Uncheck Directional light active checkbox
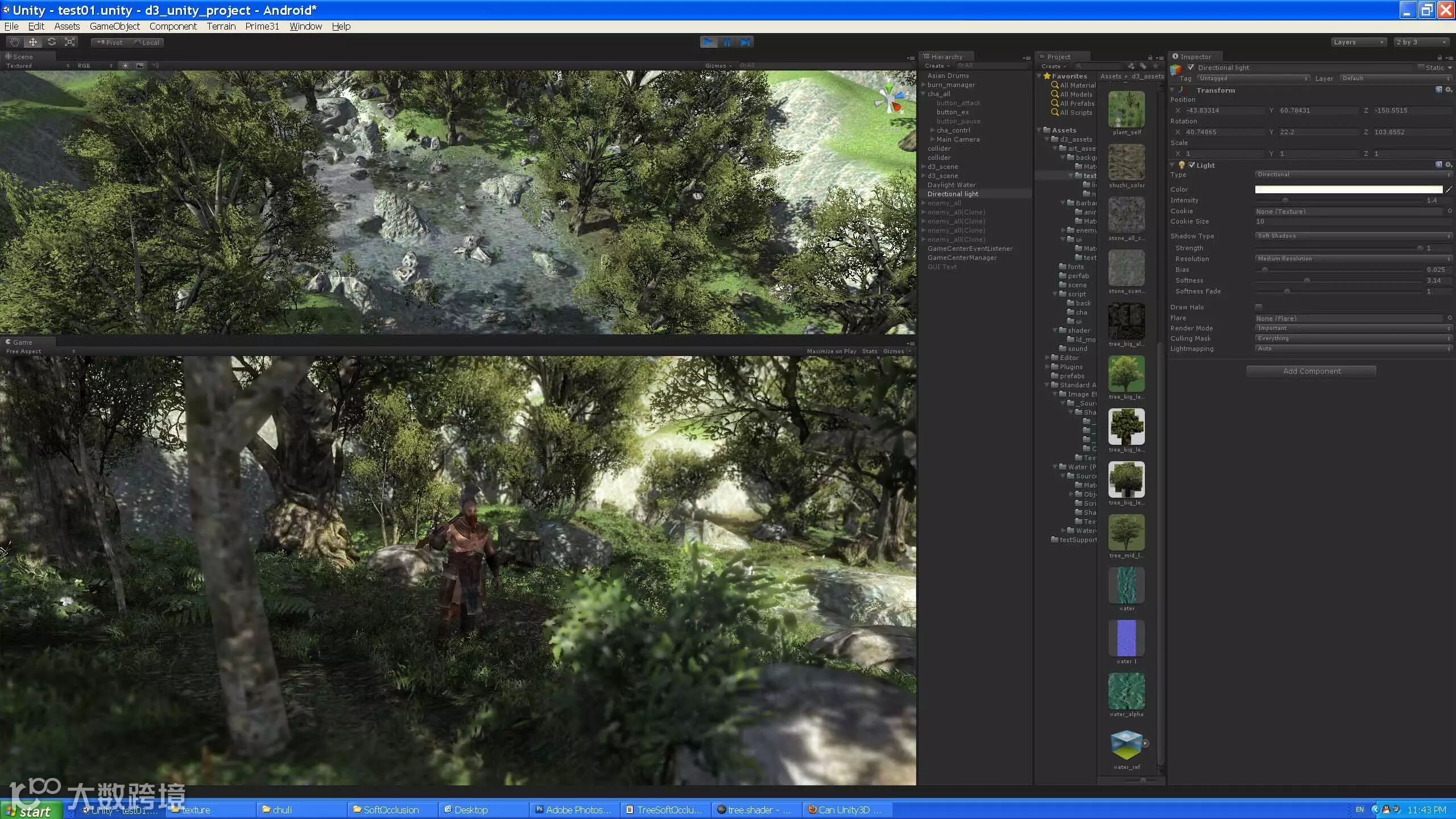The height and width of the screenshot is (819, 1456). coord(1190,67)
